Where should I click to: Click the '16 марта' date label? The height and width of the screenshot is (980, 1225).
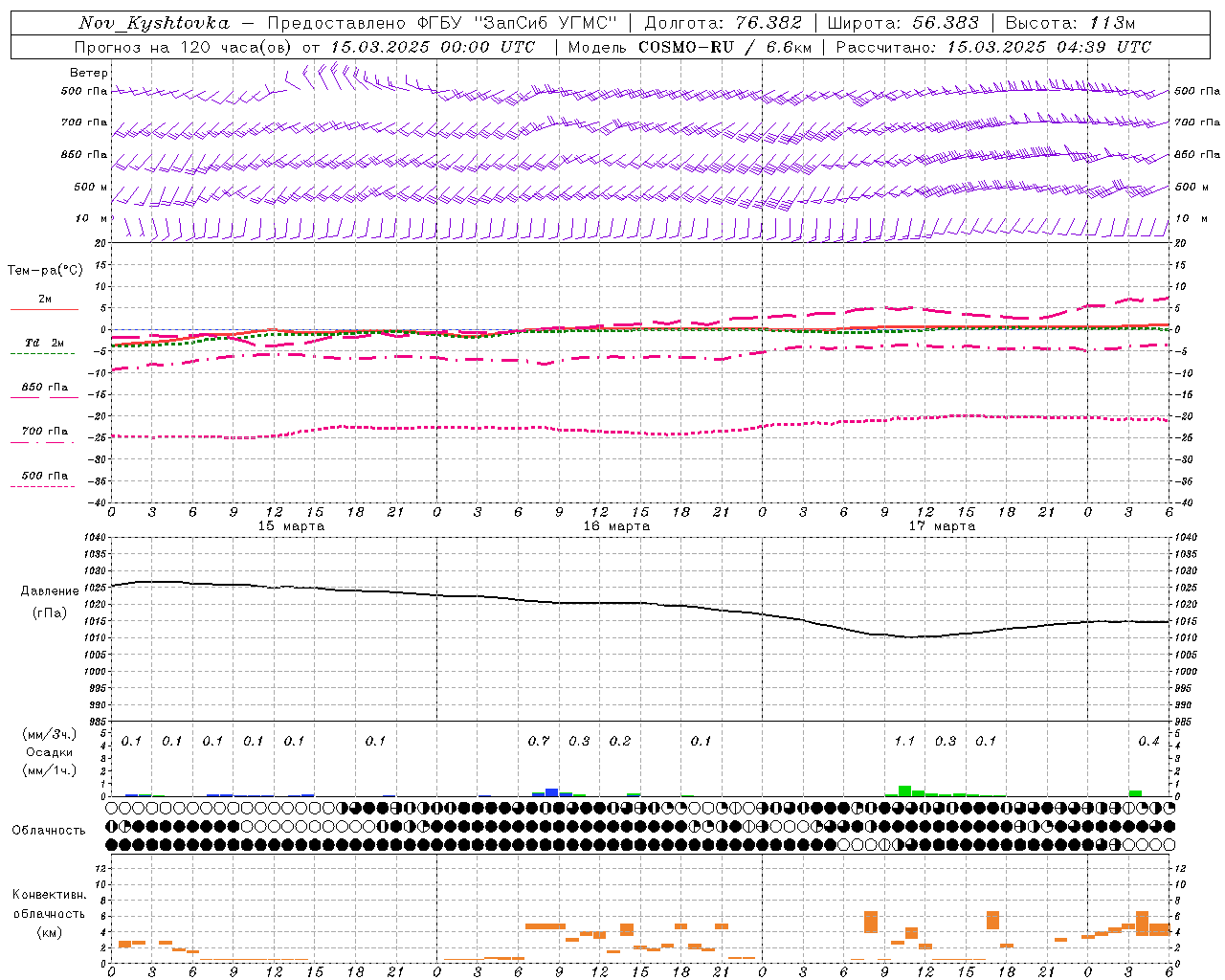coord(616,526)
